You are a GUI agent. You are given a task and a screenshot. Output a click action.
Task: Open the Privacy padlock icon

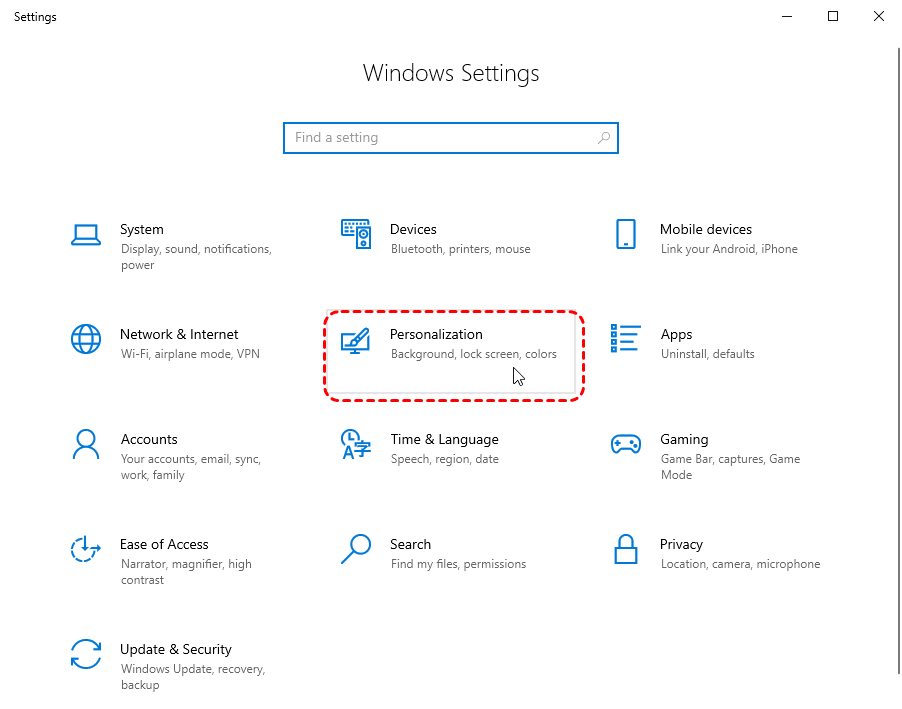coord(626,549)
